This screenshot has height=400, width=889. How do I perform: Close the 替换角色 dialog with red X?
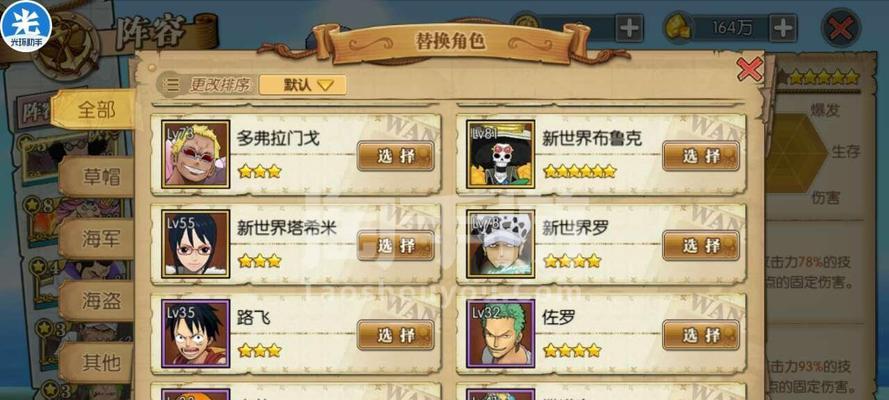pyautogui.click(x=750, y=70)
